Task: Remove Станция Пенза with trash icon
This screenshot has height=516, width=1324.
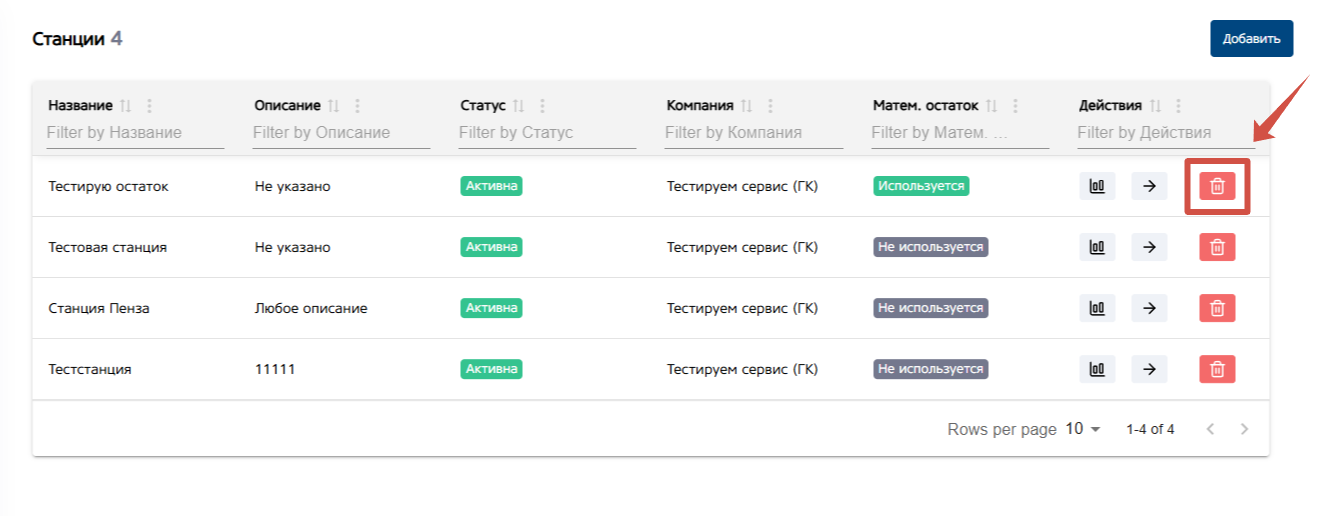Action: click(x=1217, y=308)
